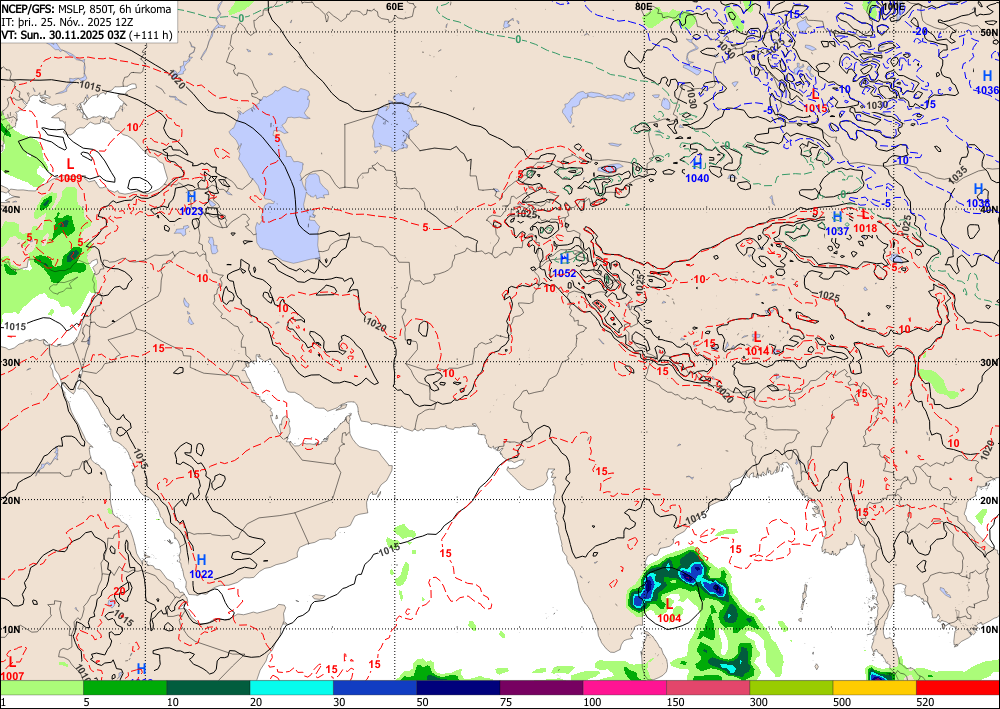Select the high pressure marker H 1023

[x=191, y=203]
